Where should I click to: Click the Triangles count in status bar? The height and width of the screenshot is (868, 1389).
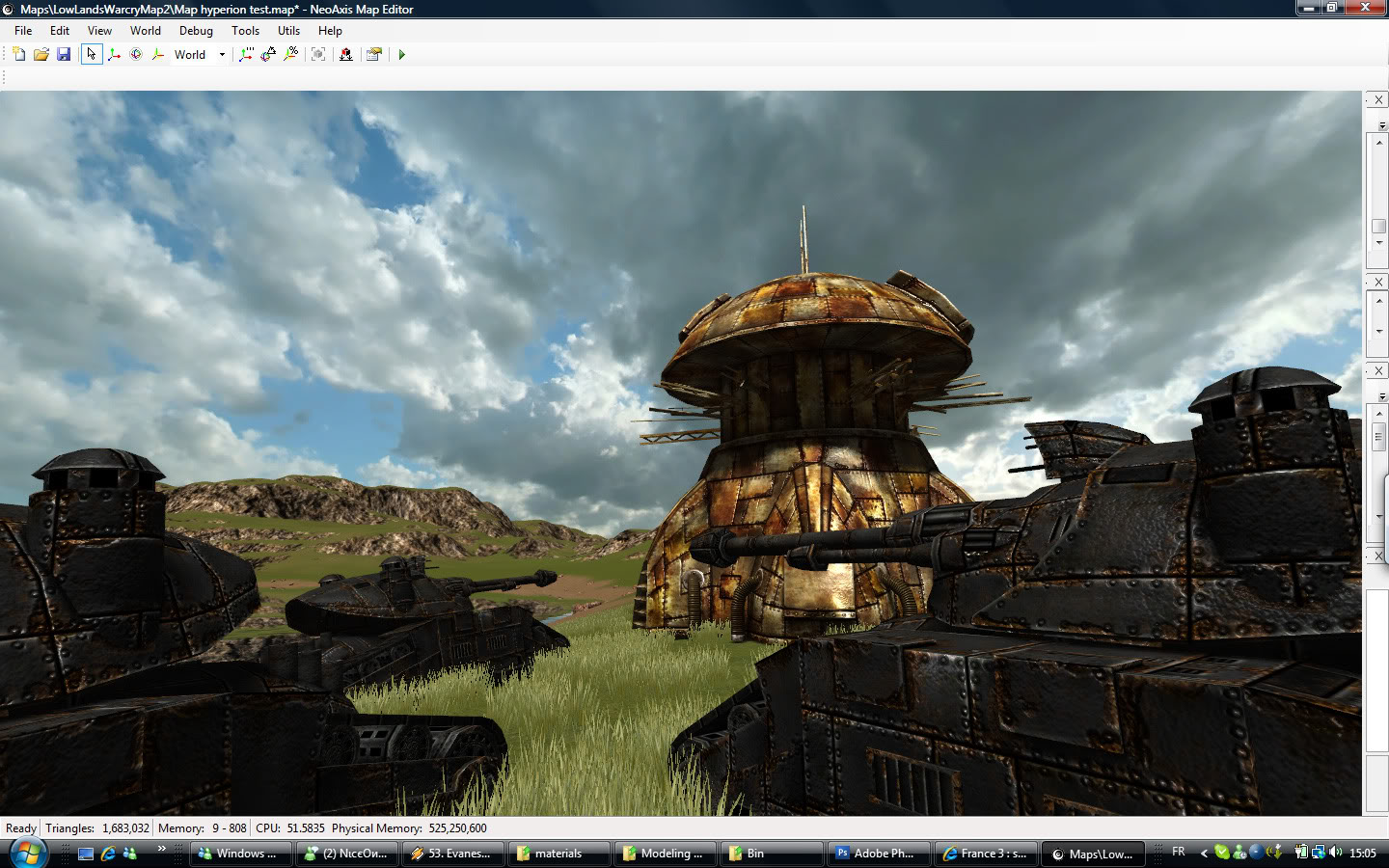(x=97, y=828)
